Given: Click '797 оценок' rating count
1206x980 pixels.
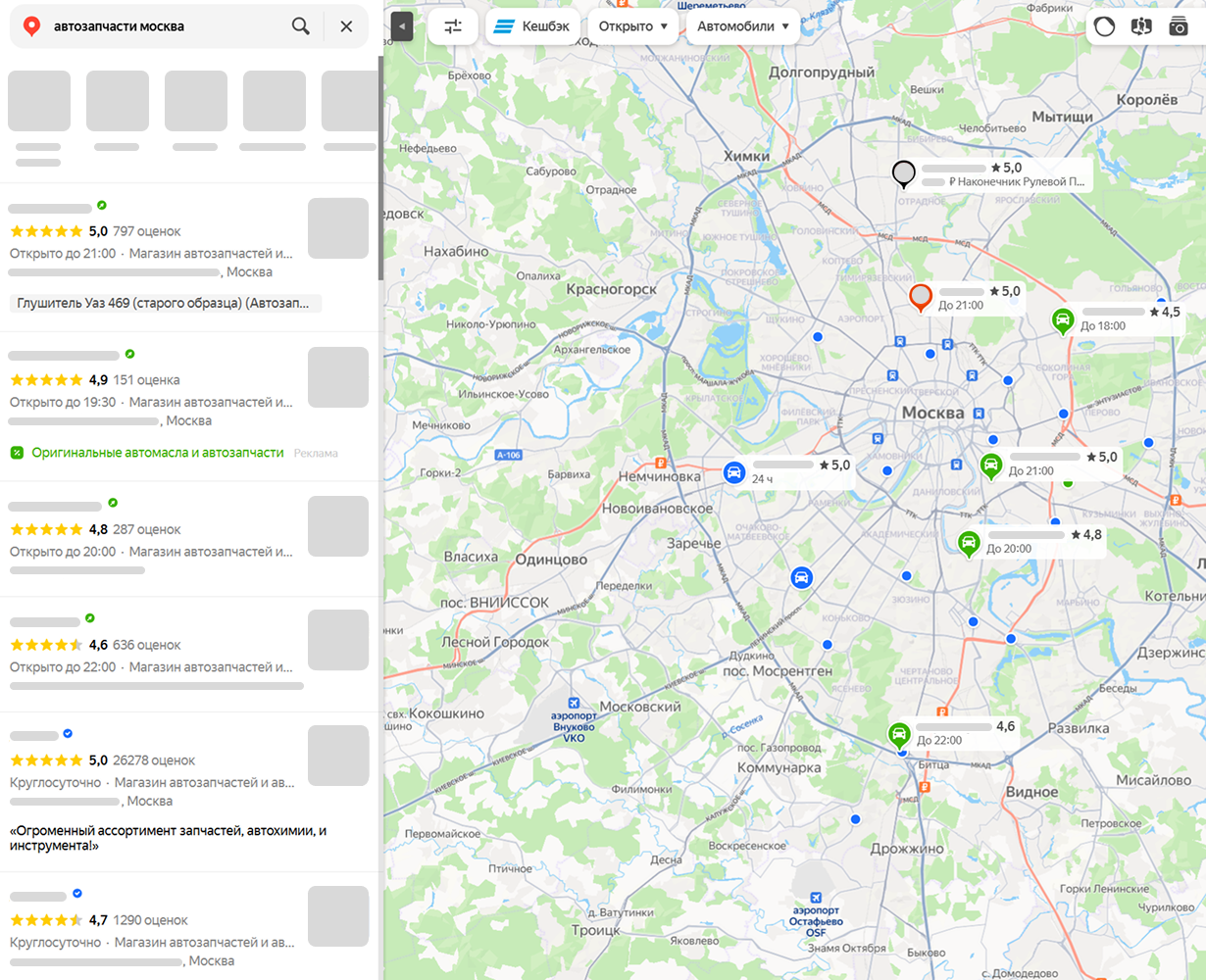Looking at the screenshot, I should 147,231.
